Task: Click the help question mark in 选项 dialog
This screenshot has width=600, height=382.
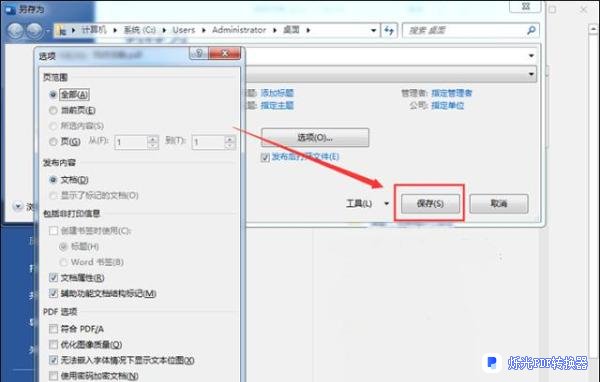Action: pyautogui.click(x=199, y=53)
